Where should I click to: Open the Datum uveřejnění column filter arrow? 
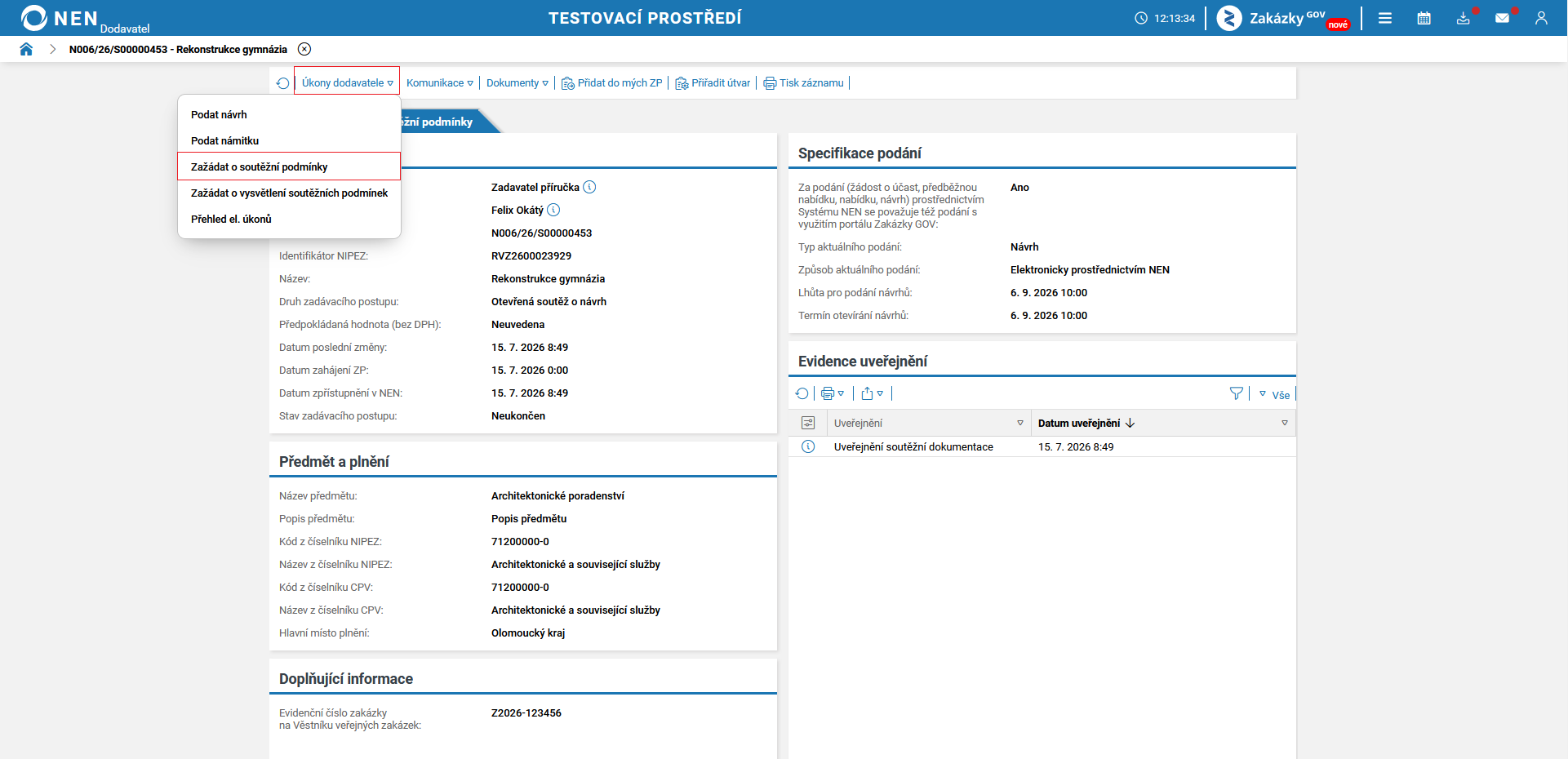(1285, 423)
